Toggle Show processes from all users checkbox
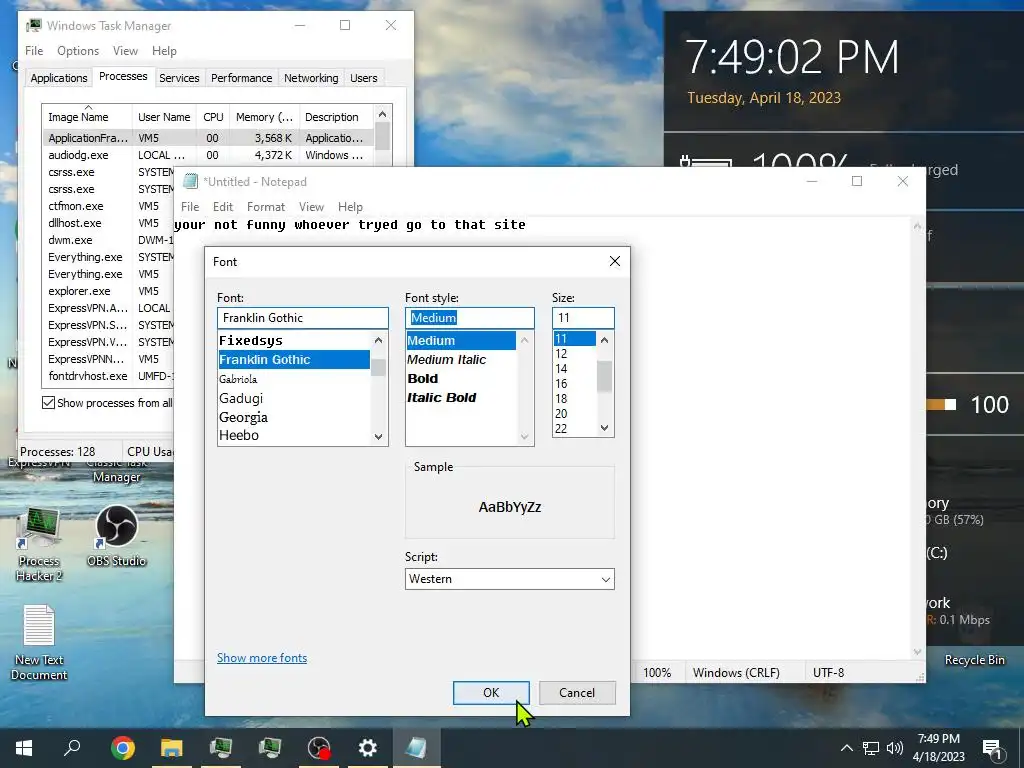 pos(48,403)
